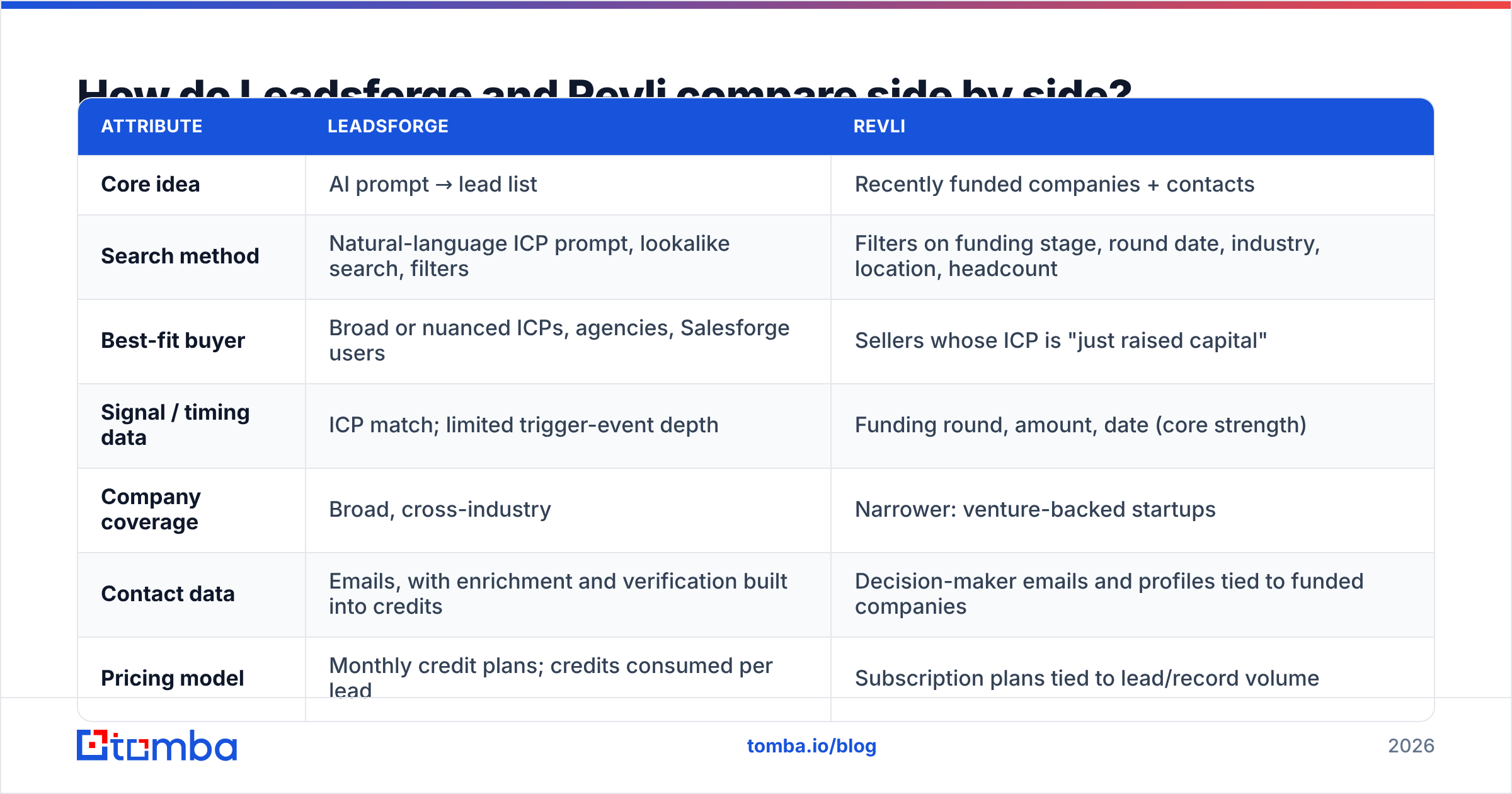
Task: Click the 2026 year label
Action: click(1411, 746)
